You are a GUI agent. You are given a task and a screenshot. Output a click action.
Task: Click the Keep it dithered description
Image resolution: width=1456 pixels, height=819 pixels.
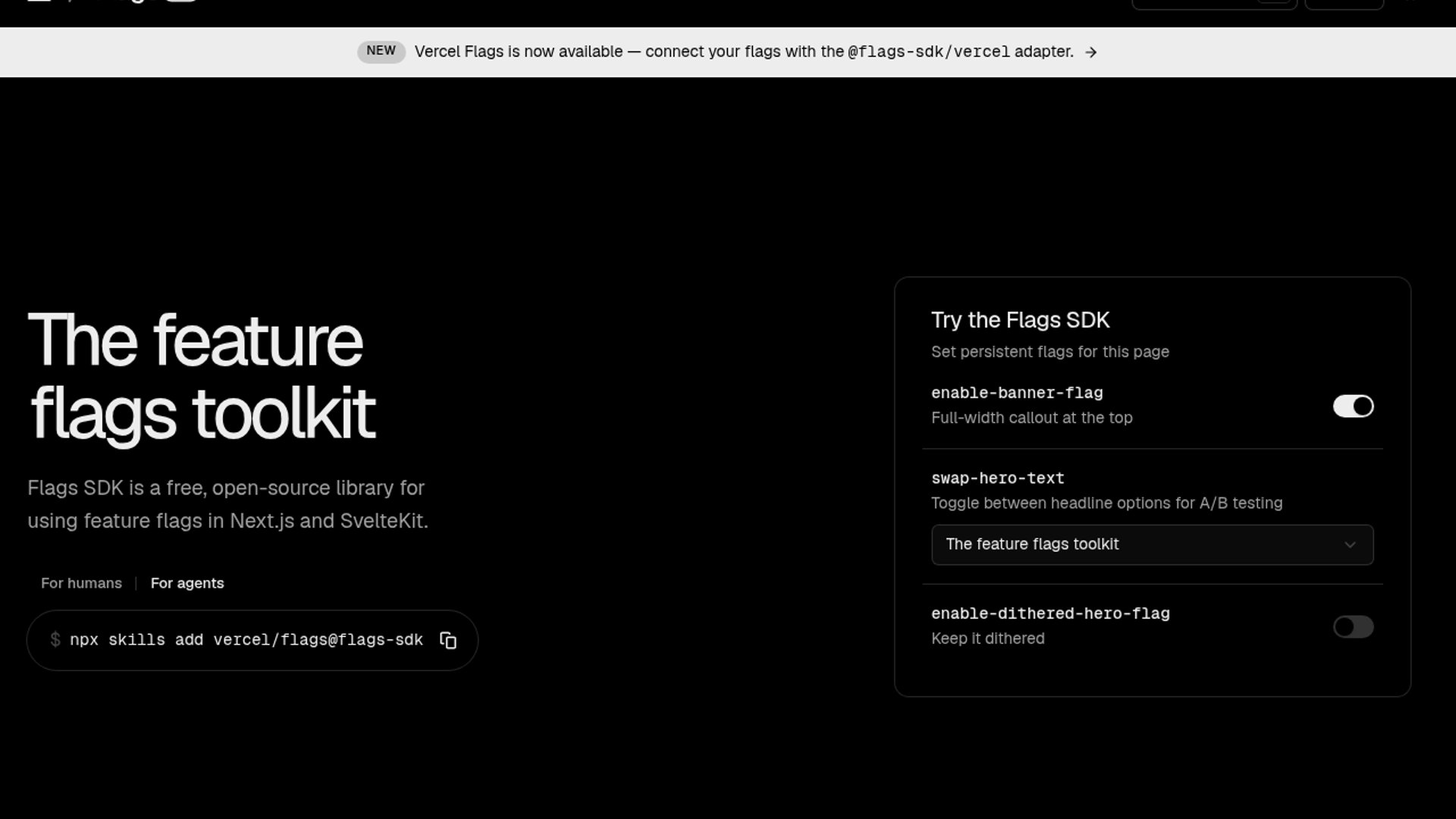(987, 639)
